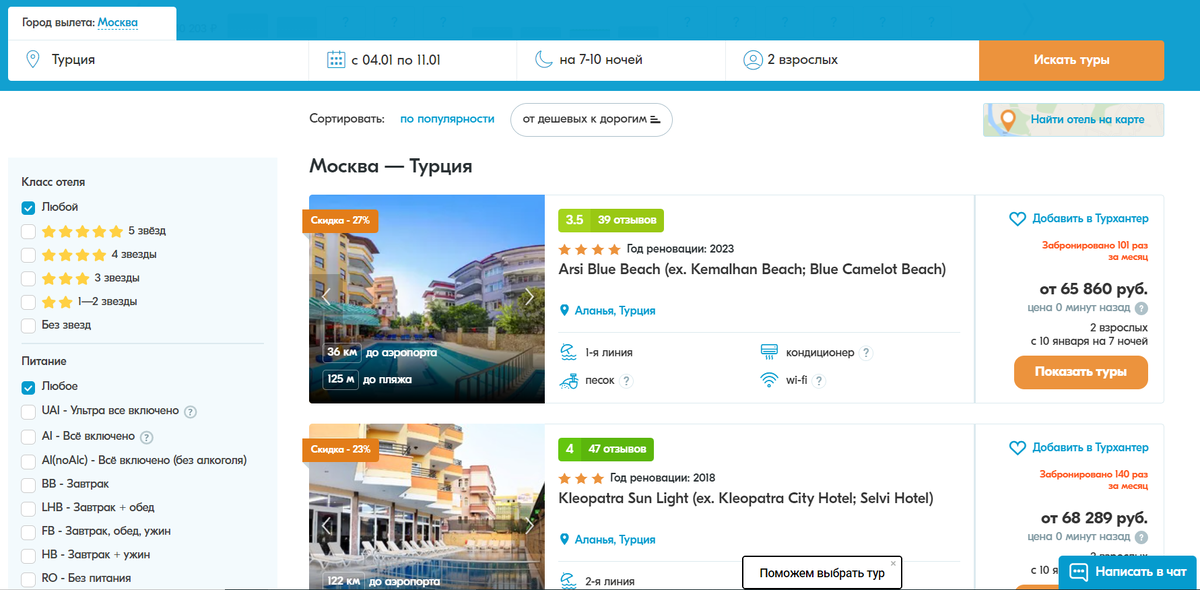The image size is (1200, 590).
Task: Close the Поможем выбрать тур popup
Action: pyautogui.click(x=893, y=564)
